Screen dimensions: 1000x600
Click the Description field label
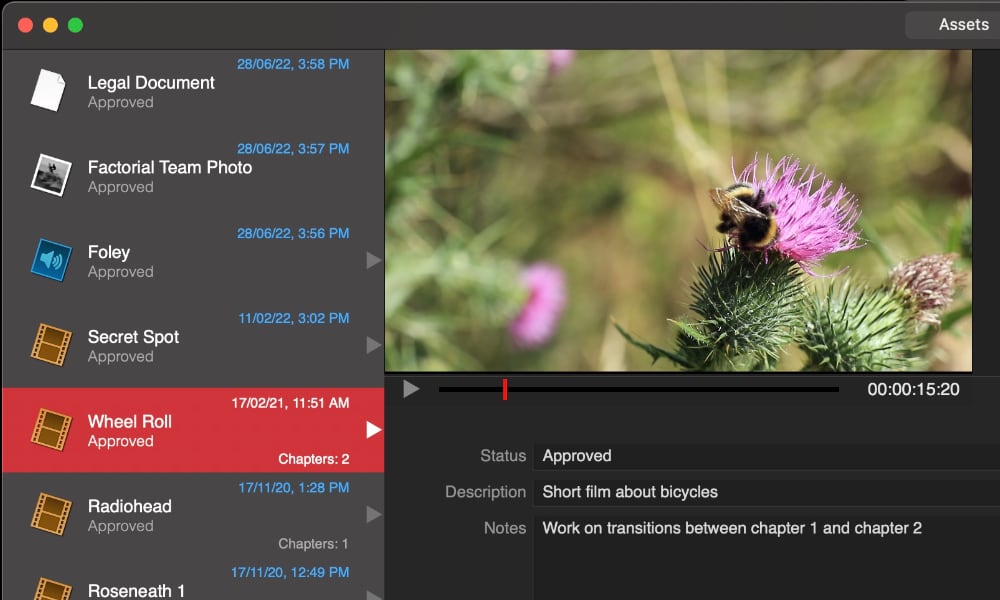485,492
